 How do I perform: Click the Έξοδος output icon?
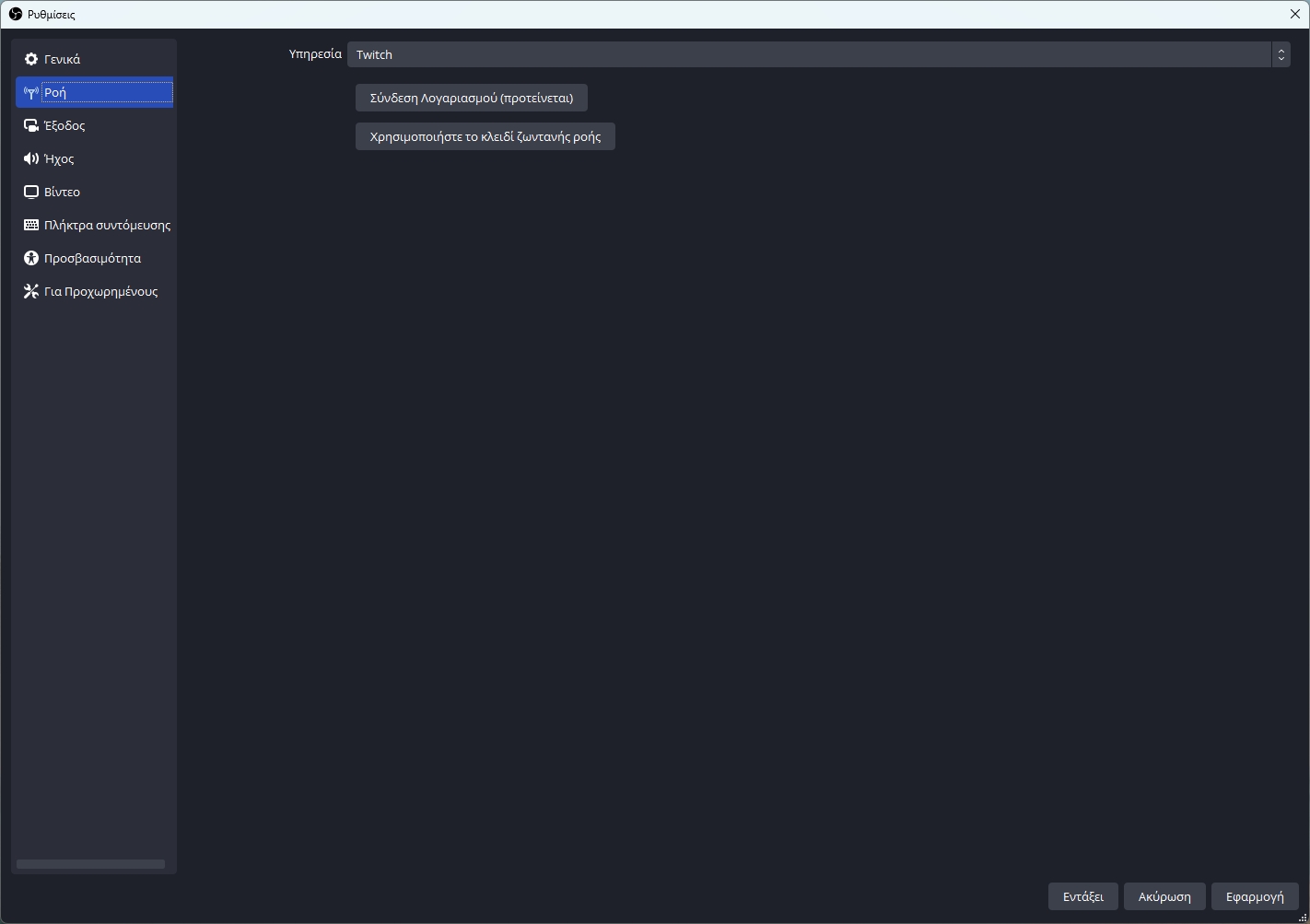31,126
